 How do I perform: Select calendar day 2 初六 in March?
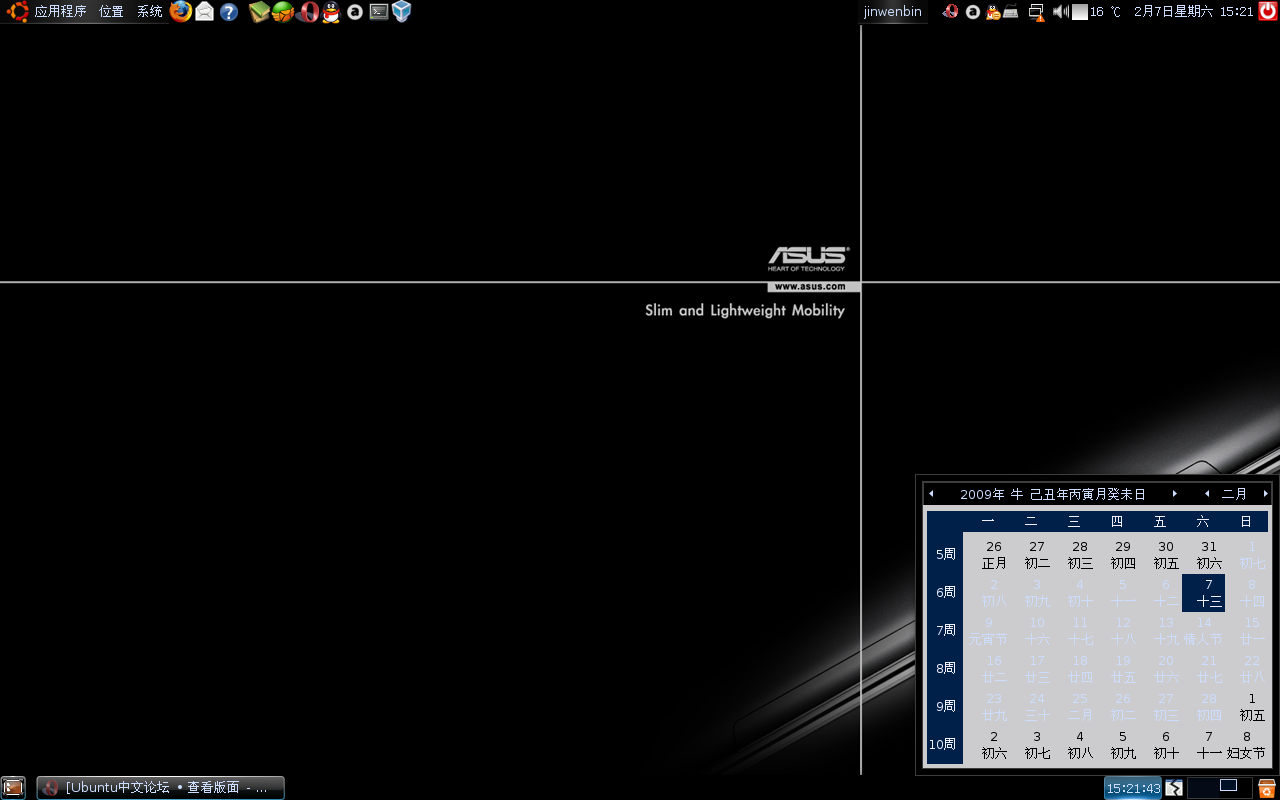[x=994, y=745]
